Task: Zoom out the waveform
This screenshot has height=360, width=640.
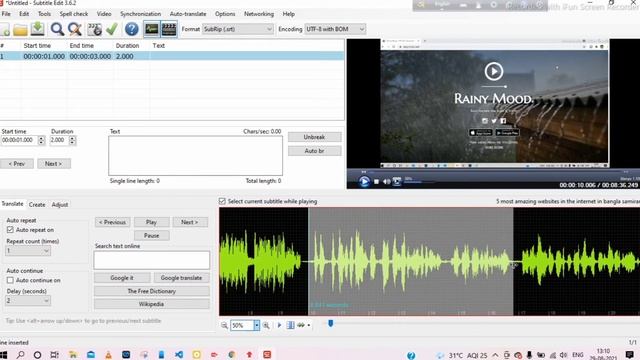Action: tap(224, 325)
